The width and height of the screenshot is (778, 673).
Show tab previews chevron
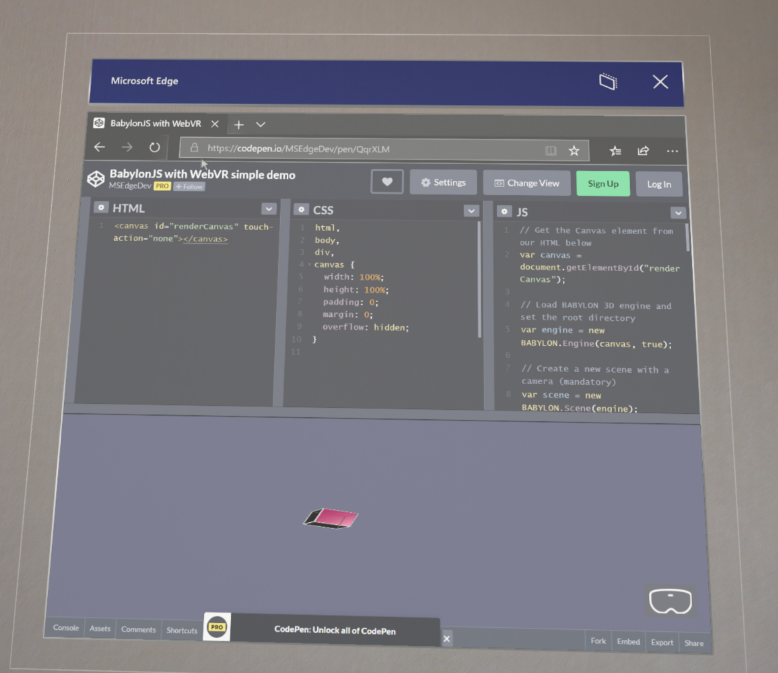click(260, 125)
